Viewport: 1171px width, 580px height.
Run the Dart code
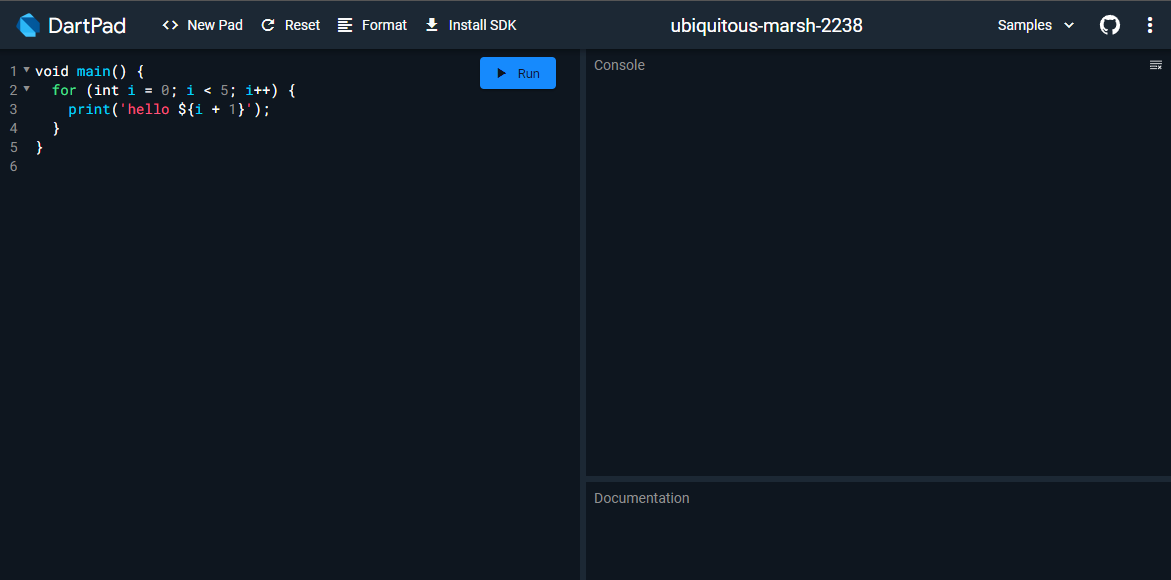coord(518,73)
